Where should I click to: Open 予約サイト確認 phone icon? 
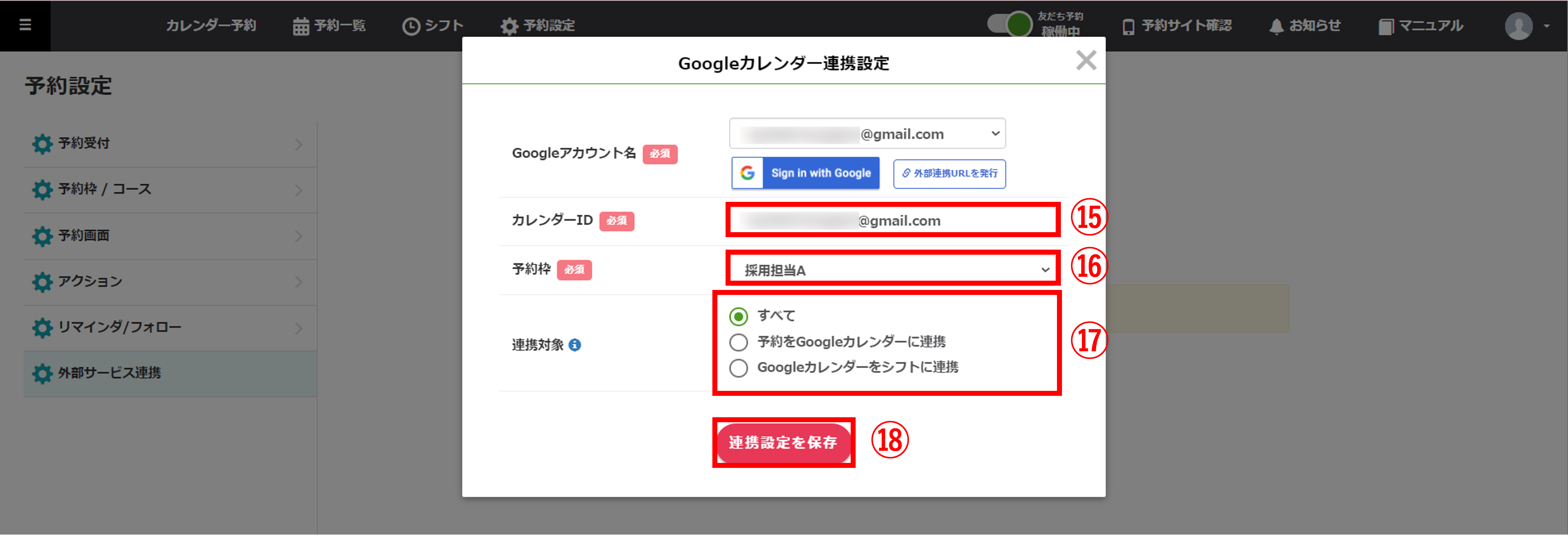click(1128, 26)
